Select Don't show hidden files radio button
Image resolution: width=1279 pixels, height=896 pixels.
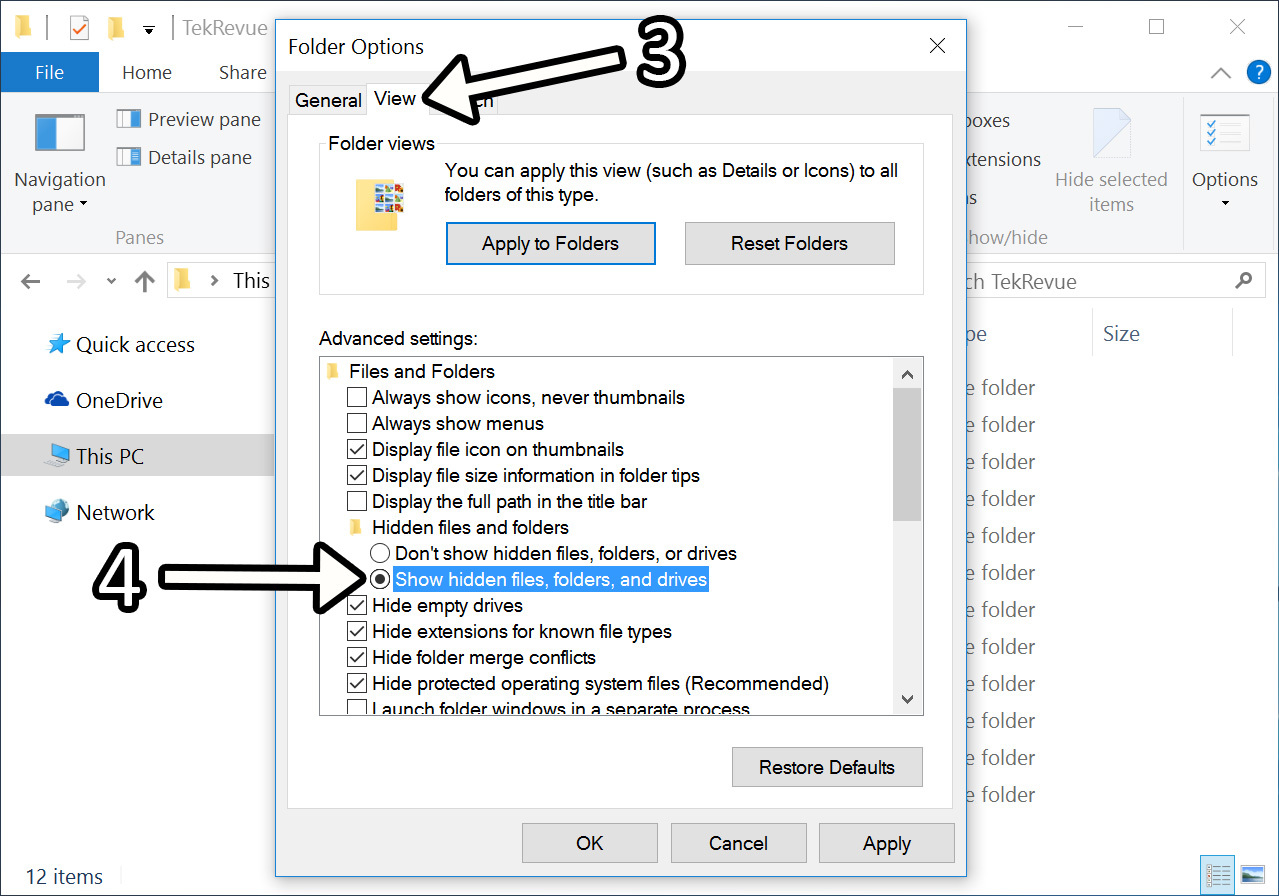click(x=380, y=553)
